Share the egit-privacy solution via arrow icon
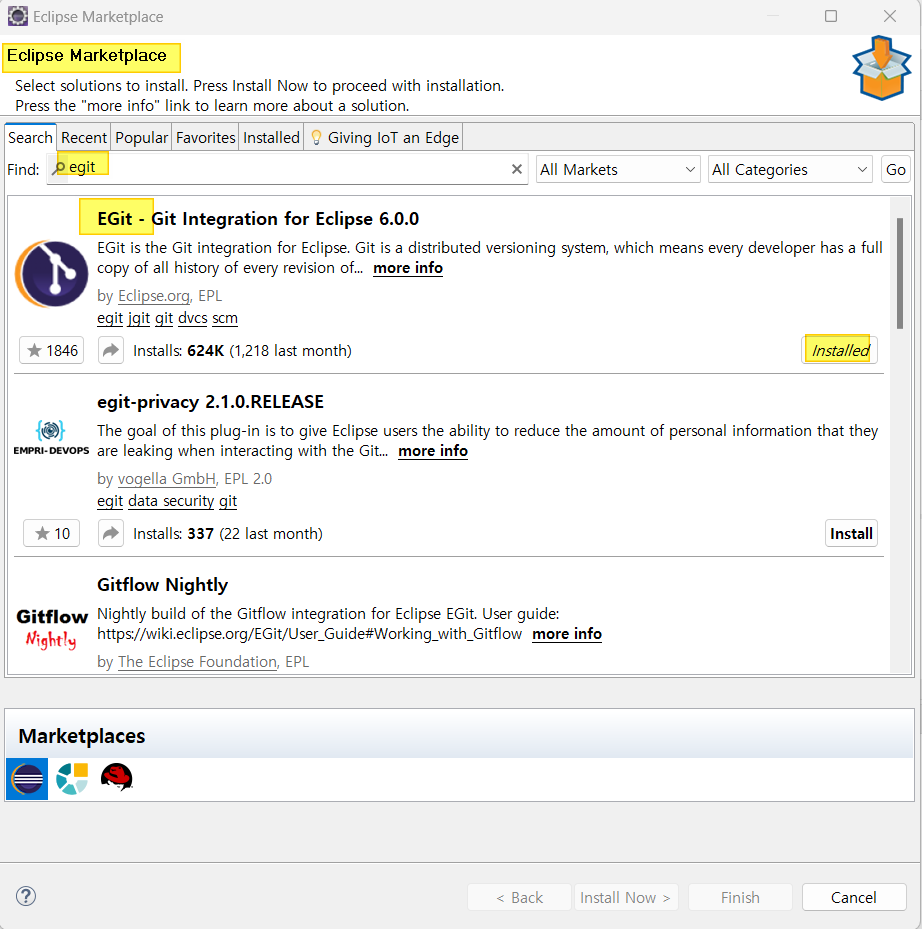The height and width of the screenshot is (929, 922). tap(111, 533)
